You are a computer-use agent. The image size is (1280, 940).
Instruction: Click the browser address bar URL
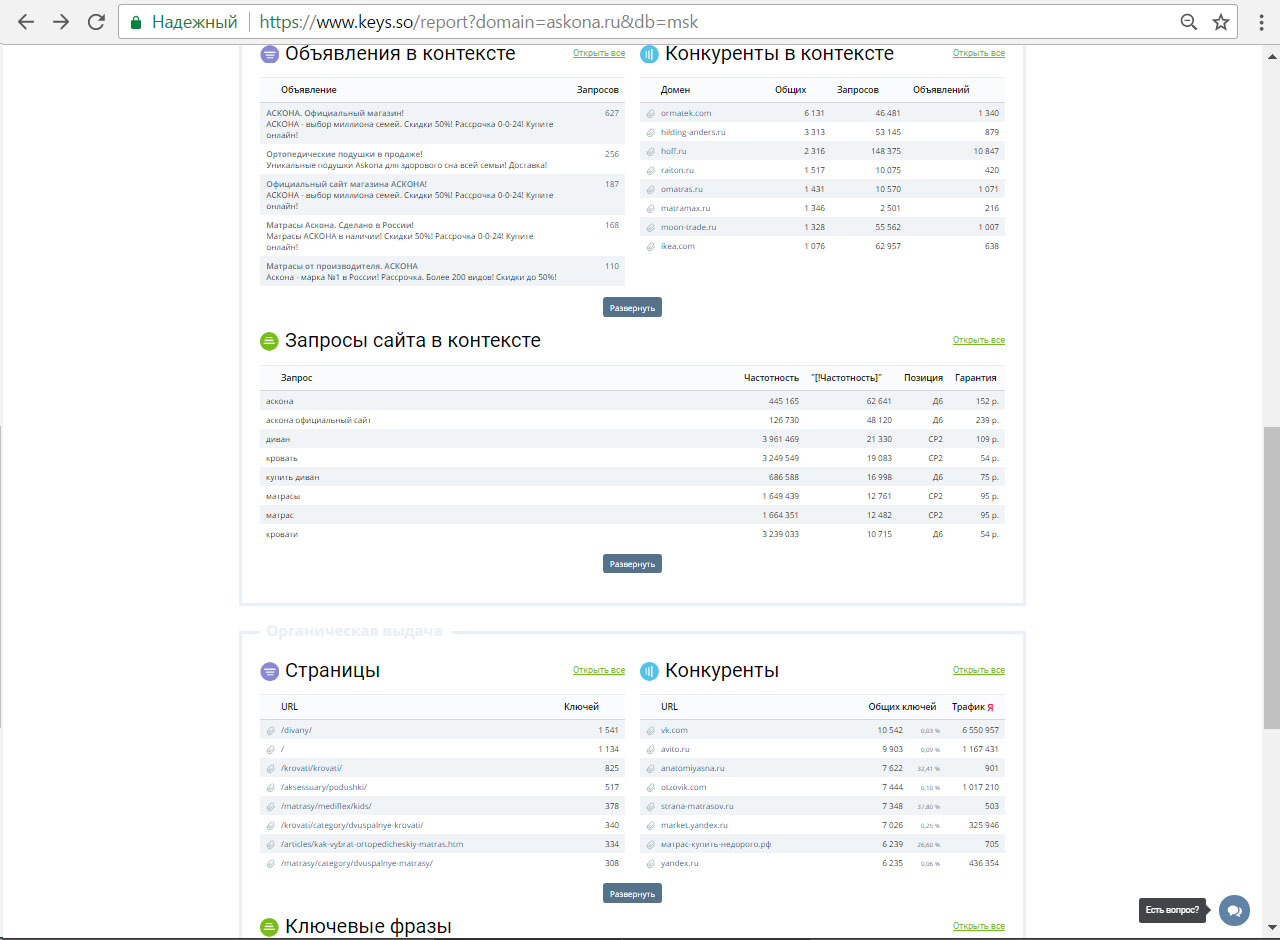(480, 22)
